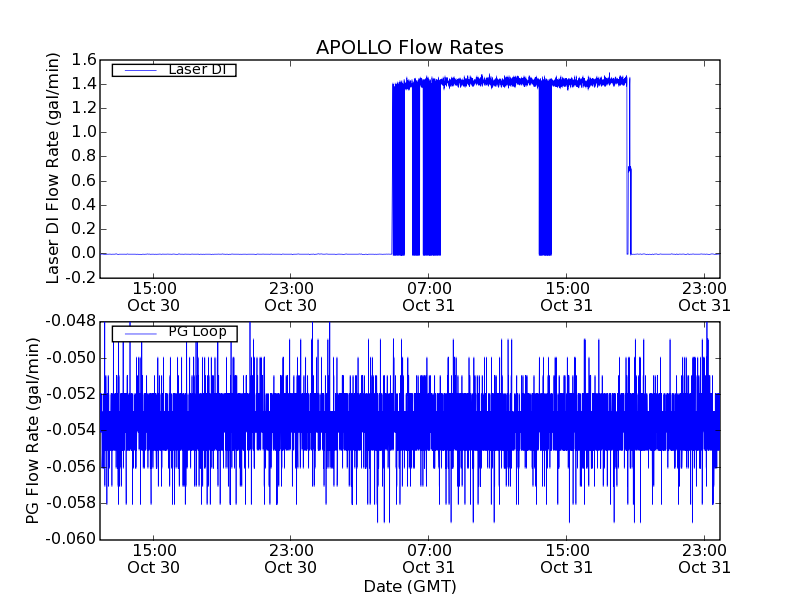Image resolution: width=800 pixels, height=600 pixels.
Task: Click the -0.054 tick on the bottom y-axis
Action: click(72, 430)
